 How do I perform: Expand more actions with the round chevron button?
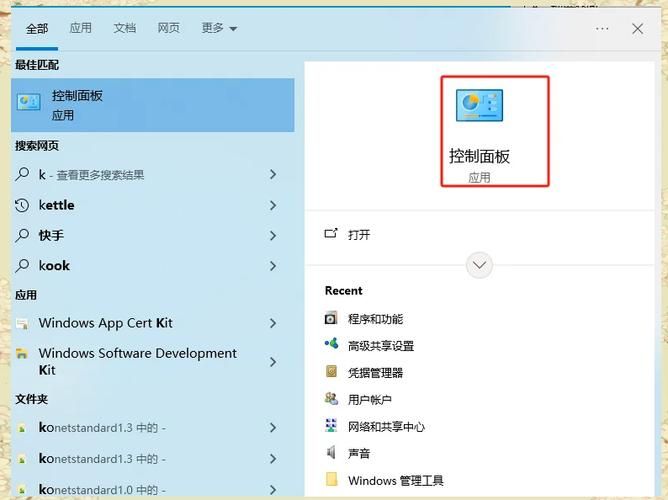coord(479,265)
